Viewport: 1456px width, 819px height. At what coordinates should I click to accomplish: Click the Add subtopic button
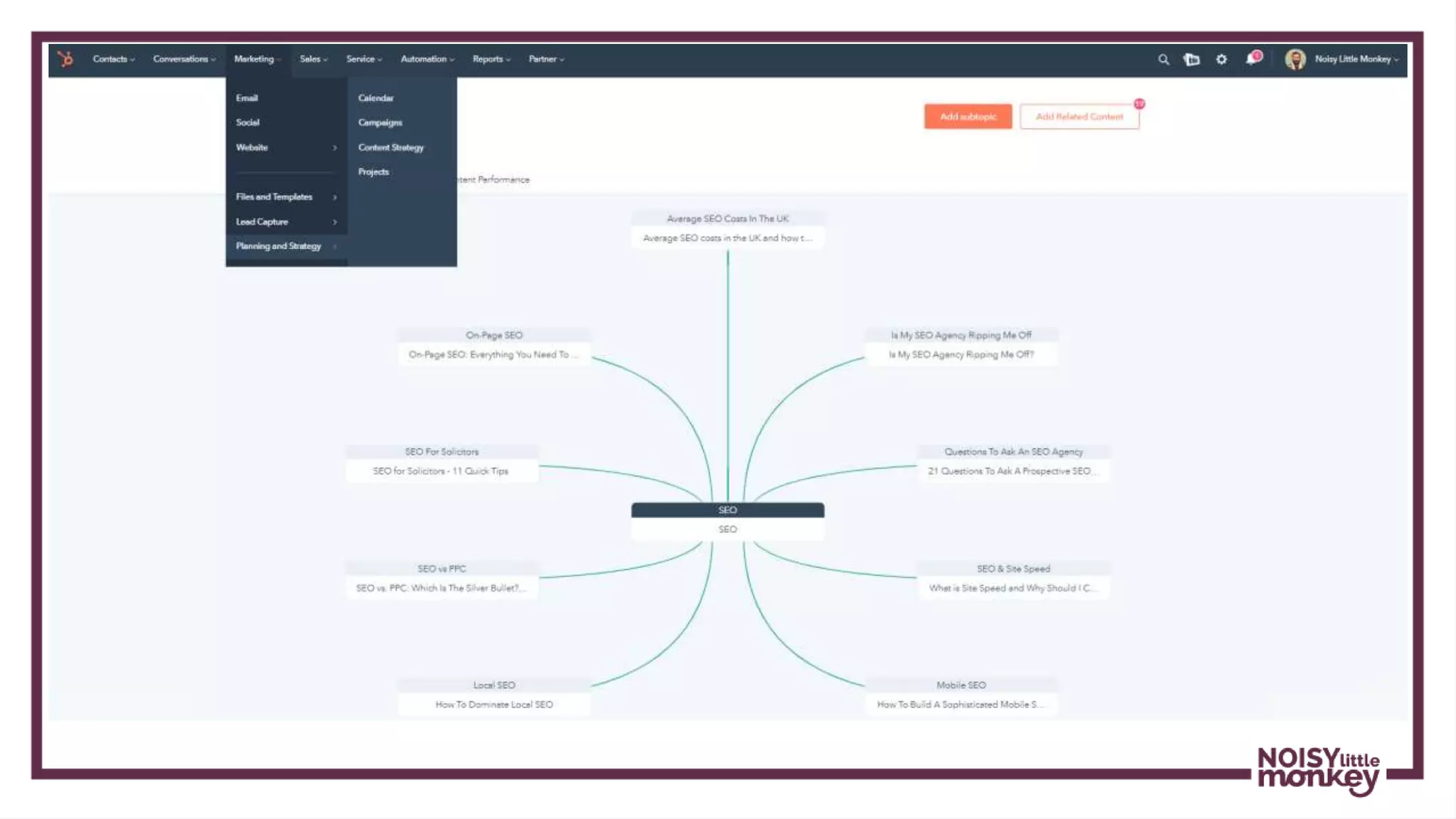pyautogui.click(x=968, y=117)
